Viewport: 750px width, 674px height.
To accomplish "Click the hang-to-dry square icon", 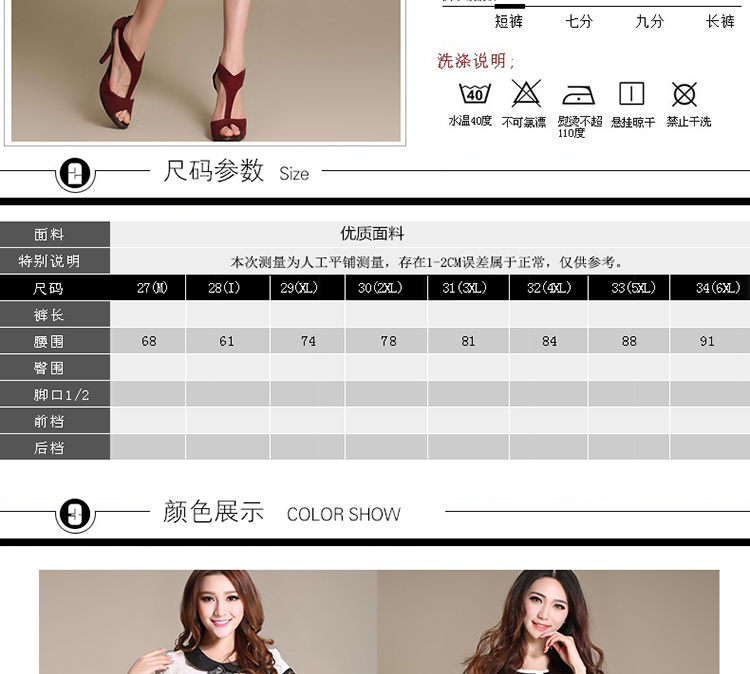I will 631,93.
